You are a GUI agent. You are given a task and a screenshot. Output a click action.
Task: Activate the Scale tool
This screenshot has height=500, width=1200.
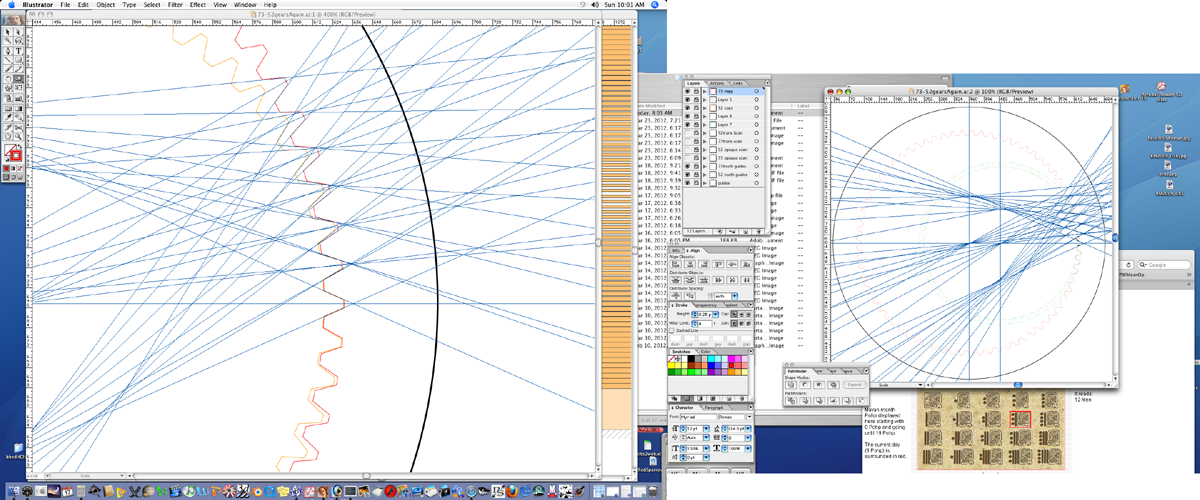[x=18, y=77]
